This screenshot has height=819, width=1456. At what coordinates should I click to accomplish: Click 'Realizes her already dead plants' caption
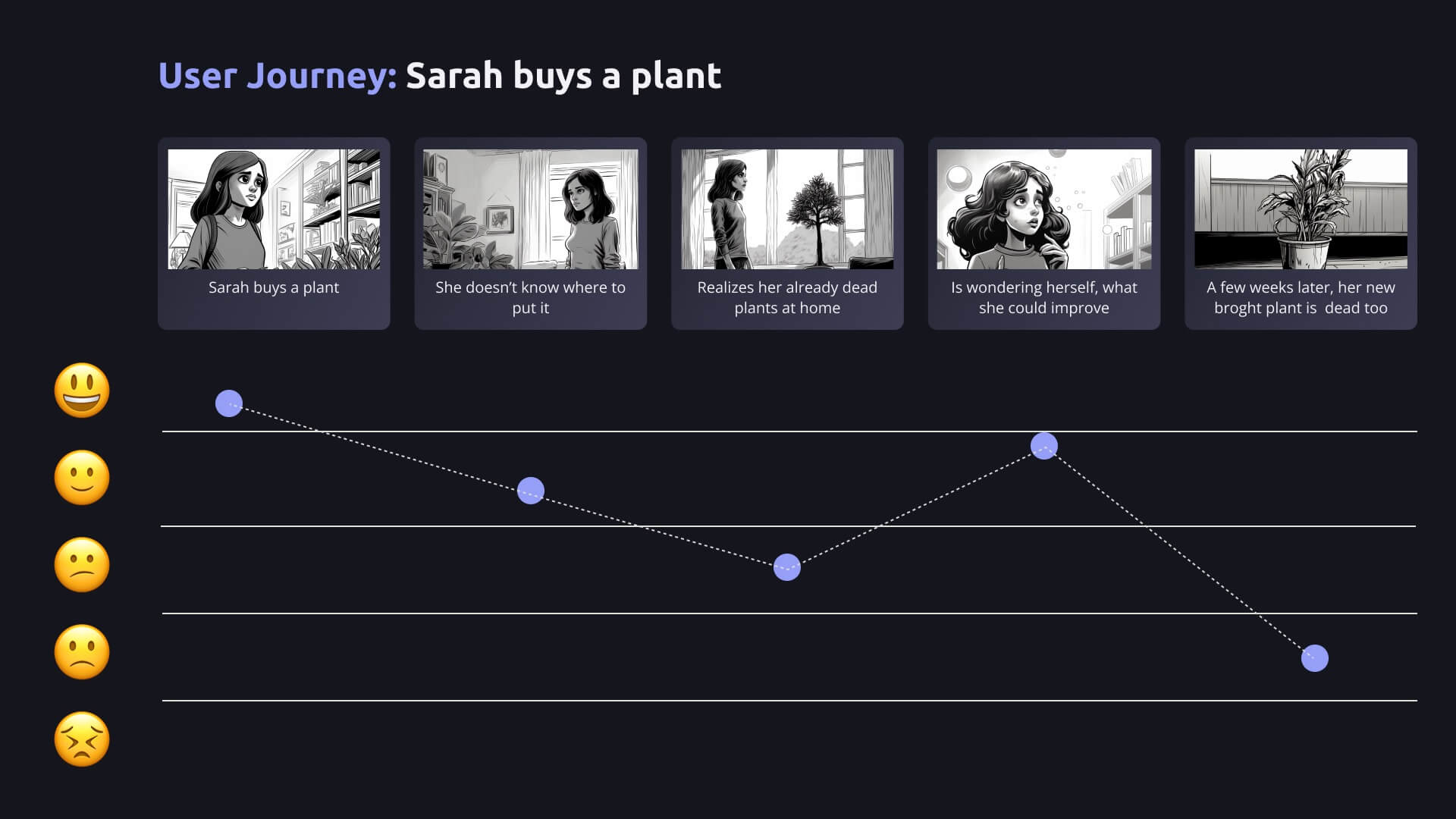click(x=787, y=297)
